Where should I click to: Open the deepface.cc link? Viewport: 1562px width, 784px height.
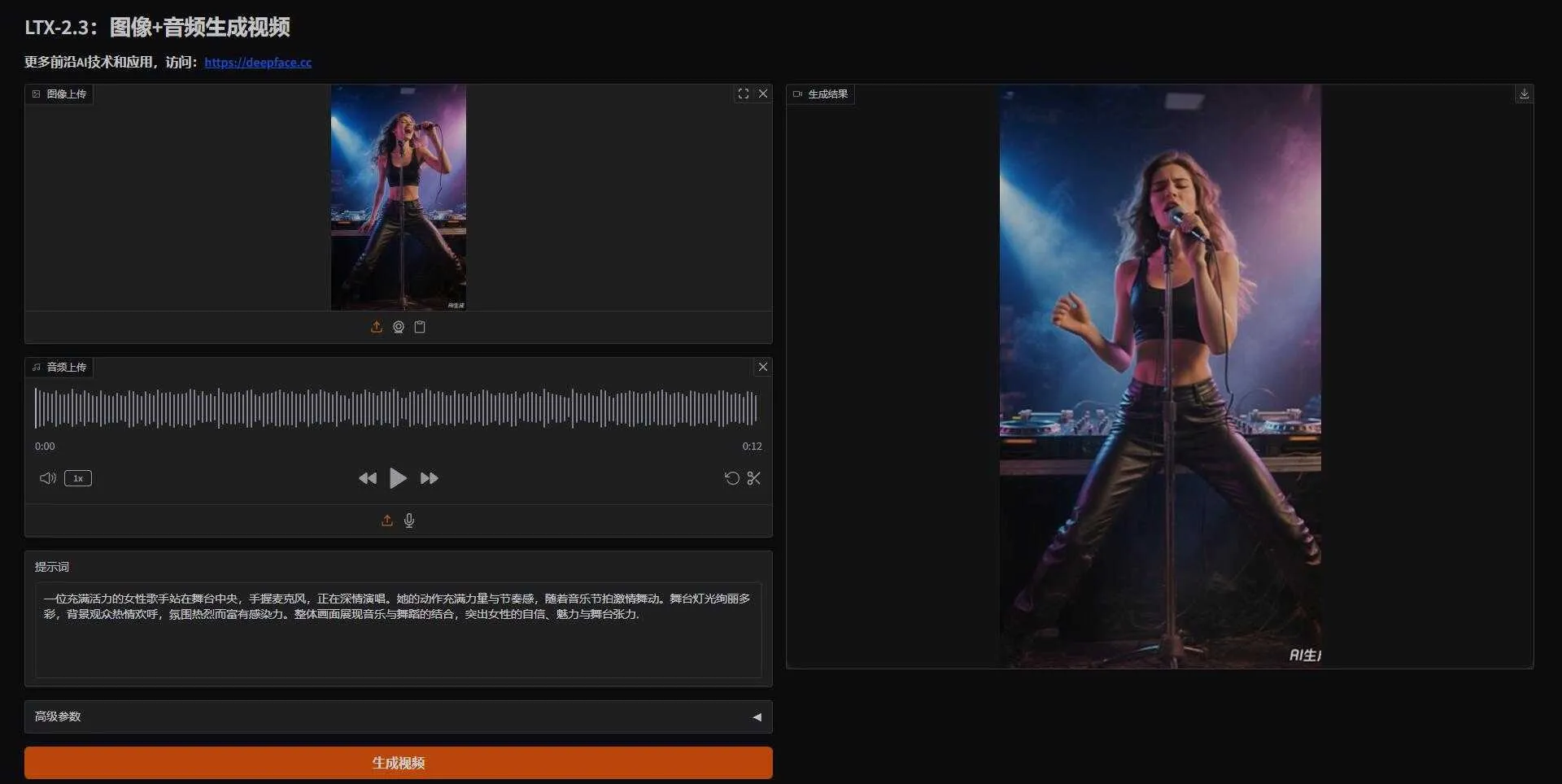(259, 62)
